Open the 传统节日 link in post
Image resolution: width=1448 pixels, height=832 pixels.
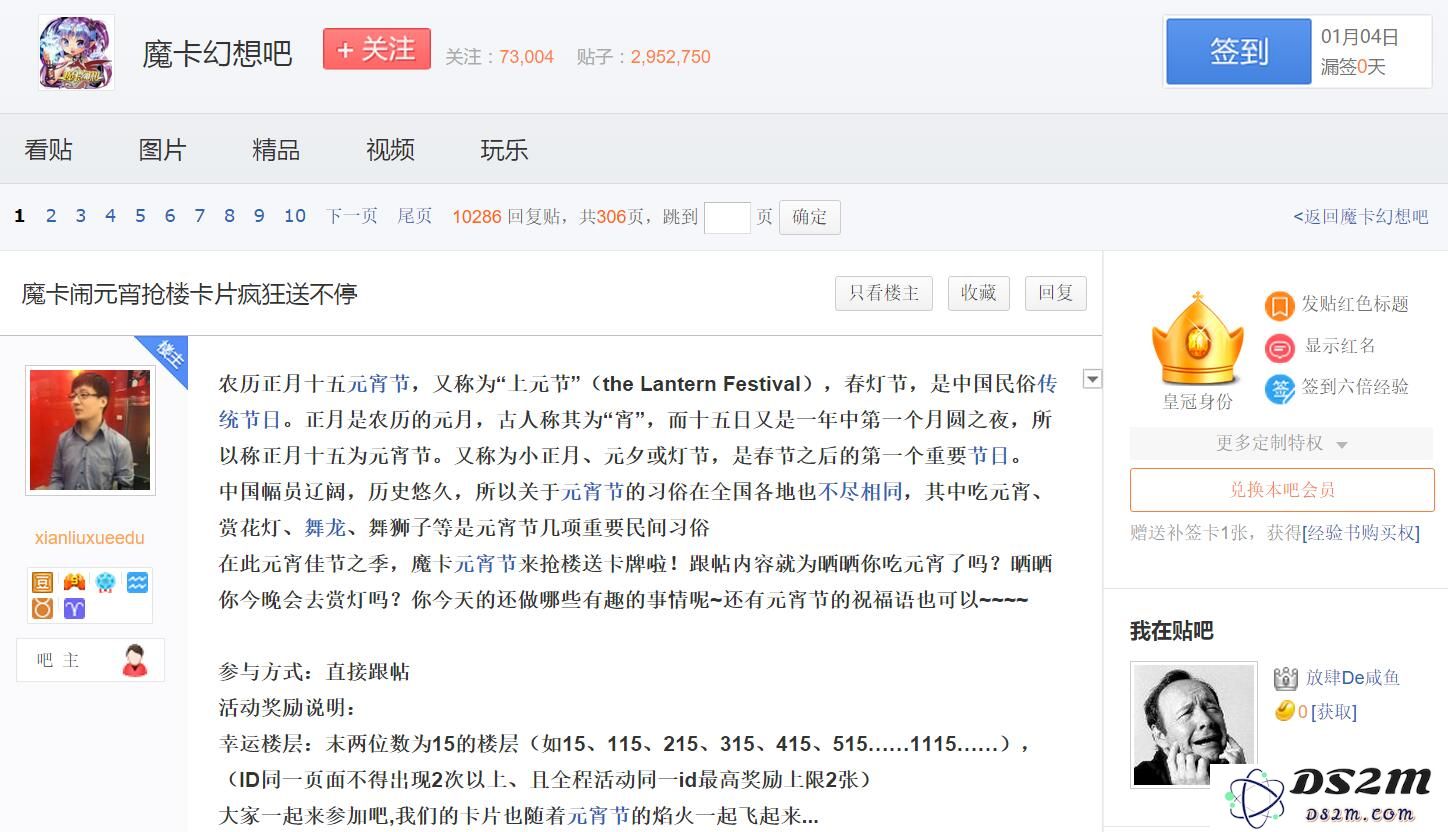(637, 402)
